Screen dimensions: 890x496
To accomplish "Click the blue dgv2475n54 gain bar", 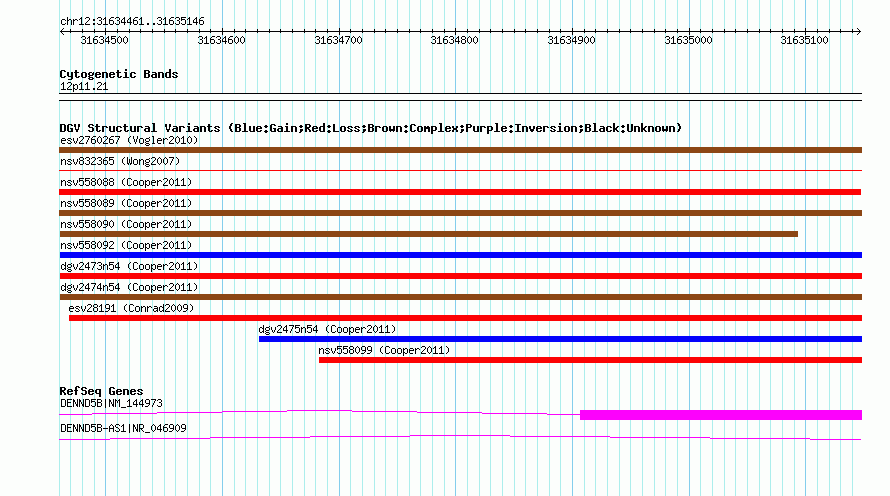I will pyautogui.click(x=560, y=339).
